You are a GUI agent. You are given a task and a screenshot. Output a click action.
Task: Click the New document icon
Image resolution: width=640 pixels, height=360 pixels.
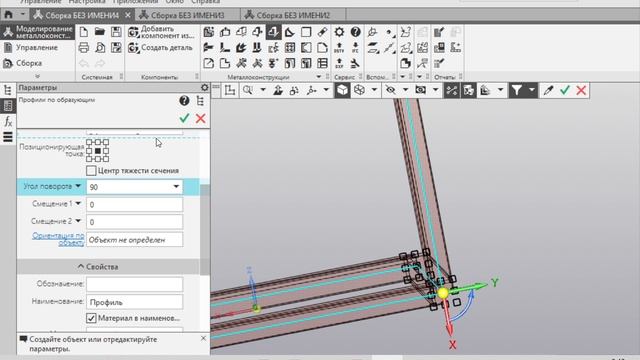[x=84, y=32]
